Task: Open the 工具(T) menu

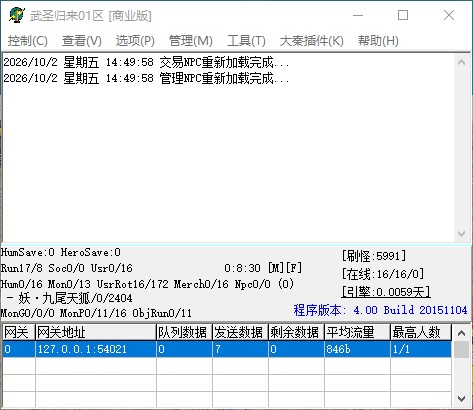Action: point(246,41)
